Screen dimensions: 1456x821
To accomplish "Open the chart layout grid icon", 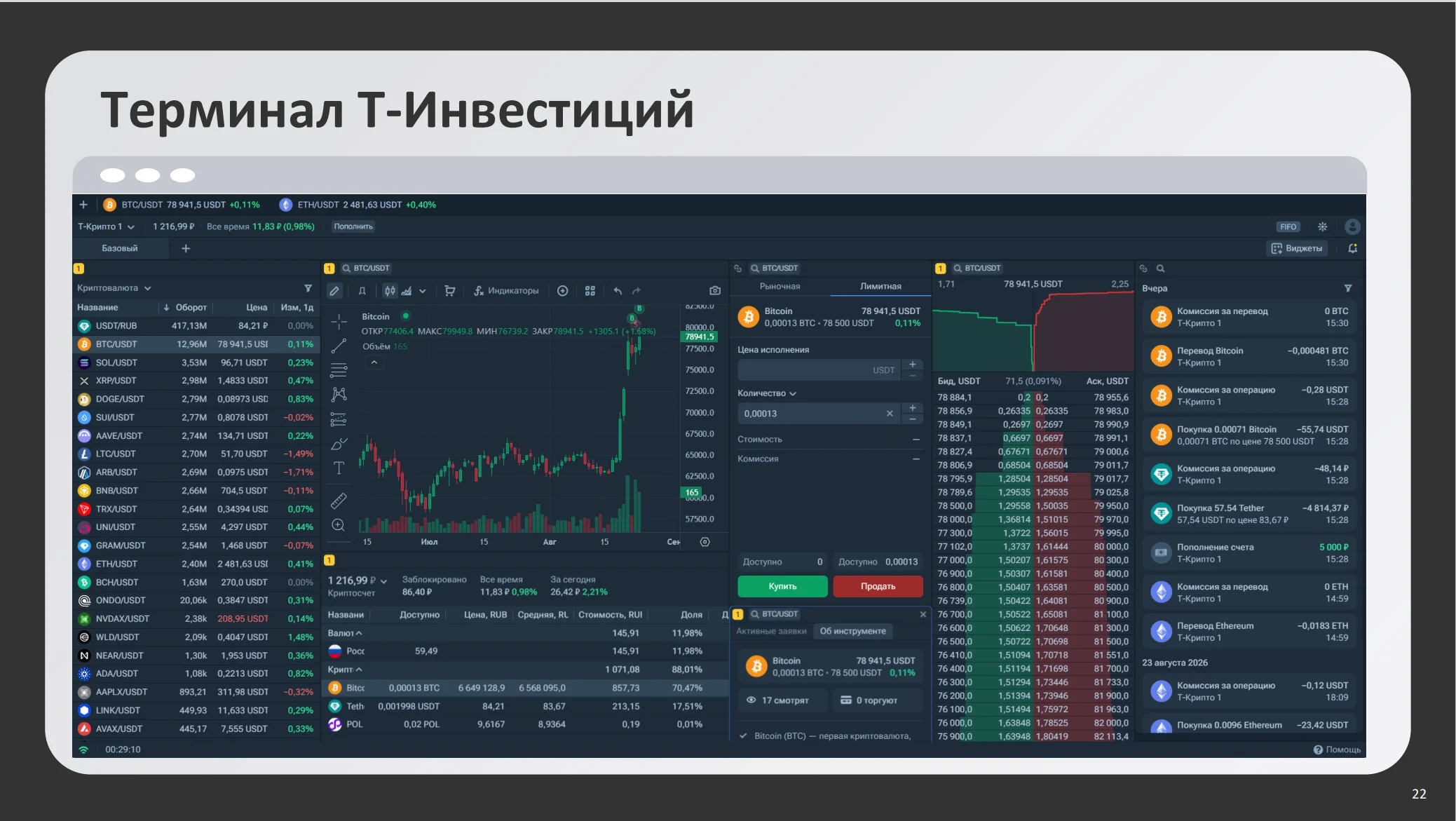I will pos(590,291).
